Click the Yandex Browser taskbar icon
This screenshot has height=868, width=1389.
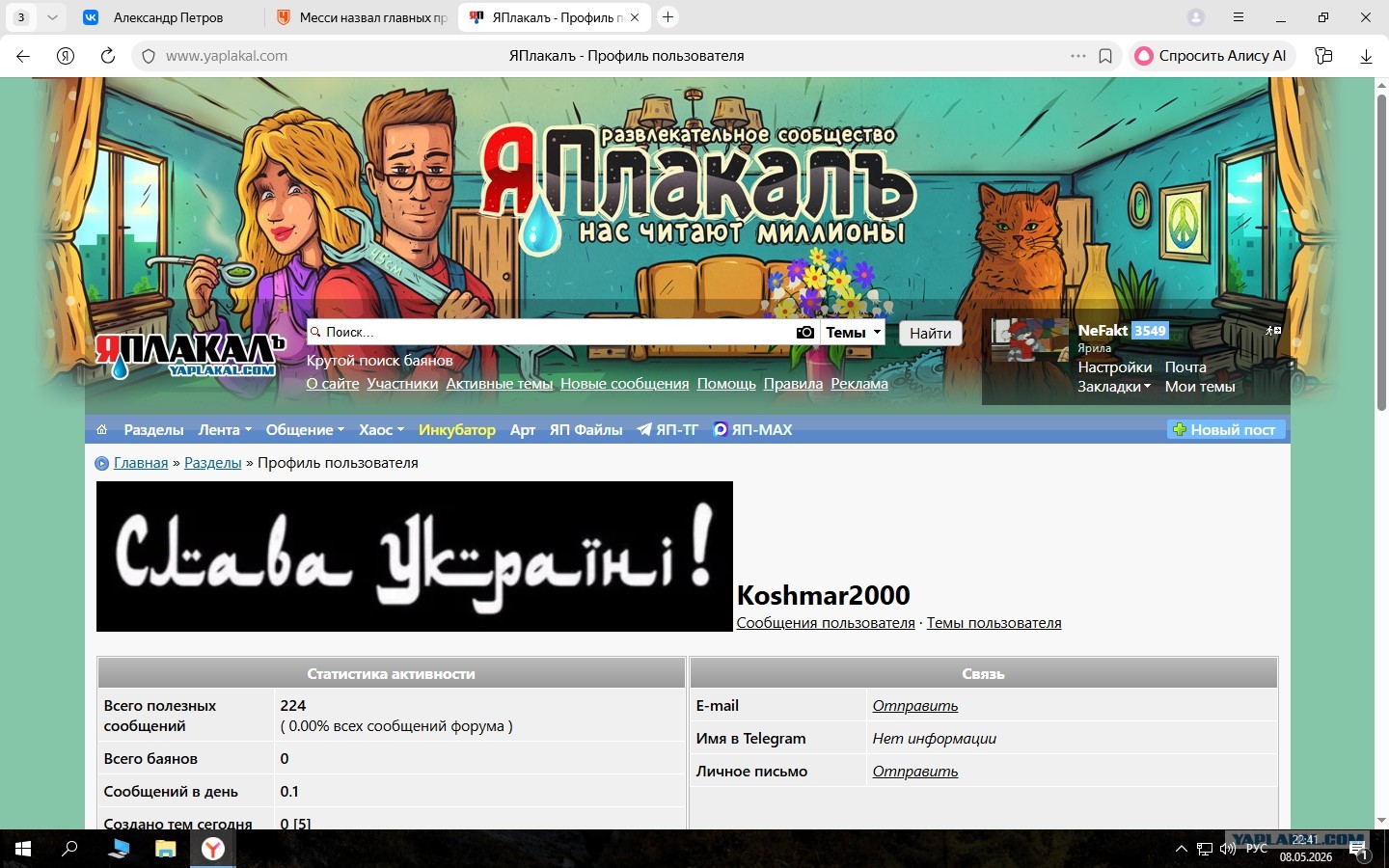(x=212, y=849)
